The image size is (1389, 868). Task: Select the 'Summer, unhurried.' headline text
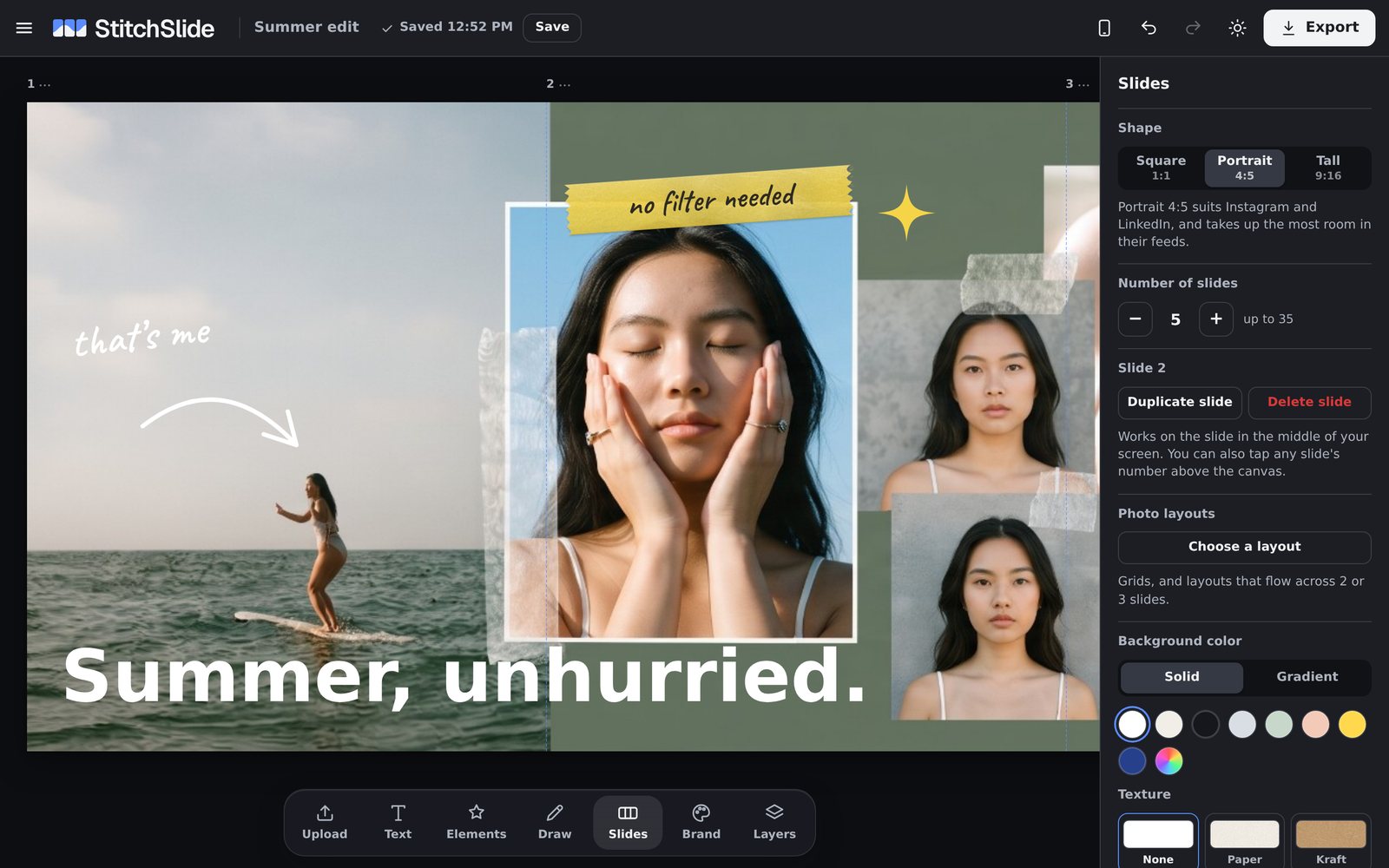pos(464,676)
